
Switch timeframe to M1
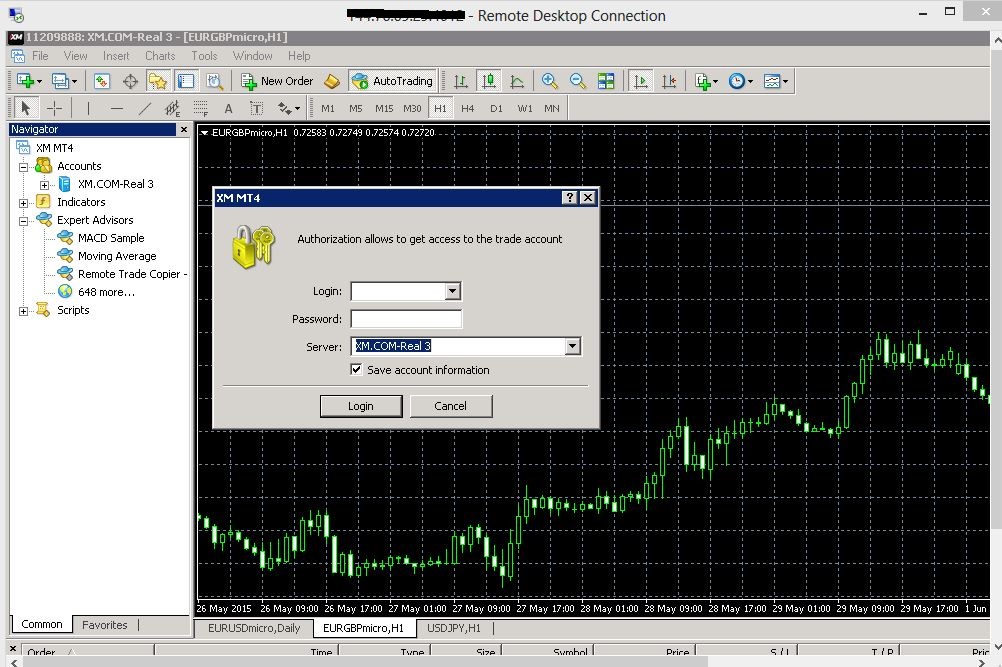coord(328,109)
